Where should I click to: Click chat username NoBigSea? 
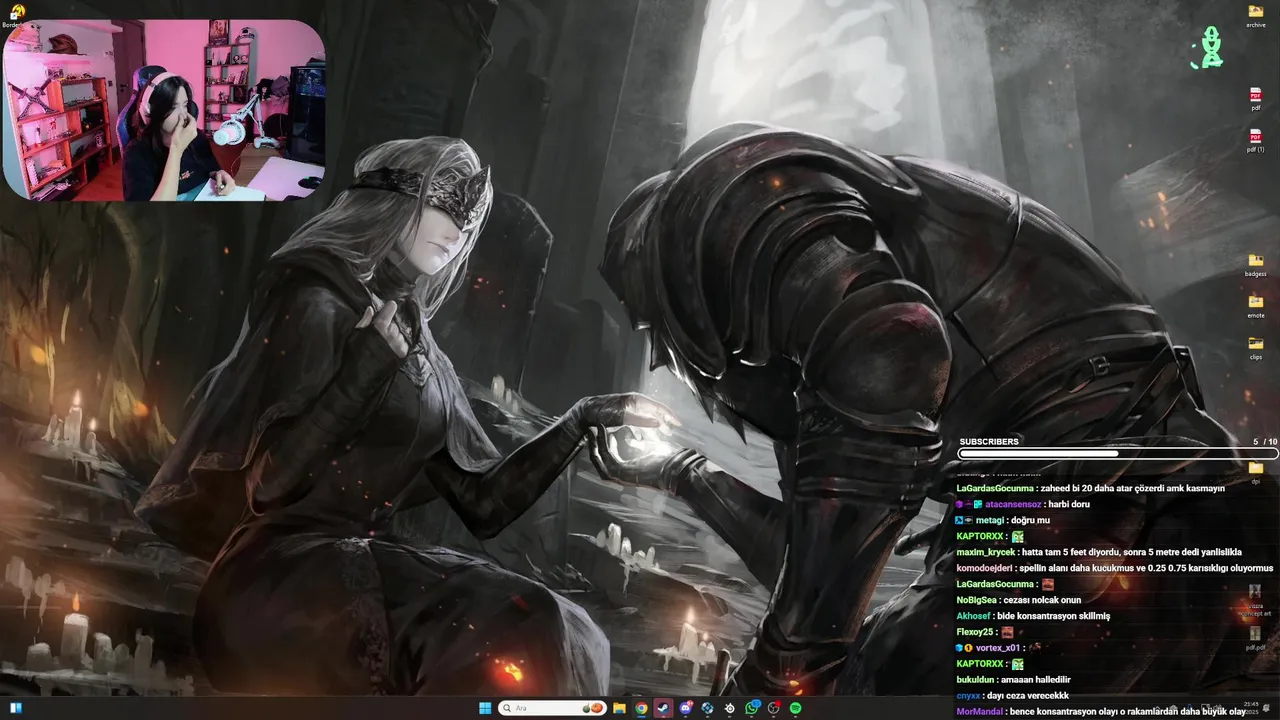click(977, 600)
